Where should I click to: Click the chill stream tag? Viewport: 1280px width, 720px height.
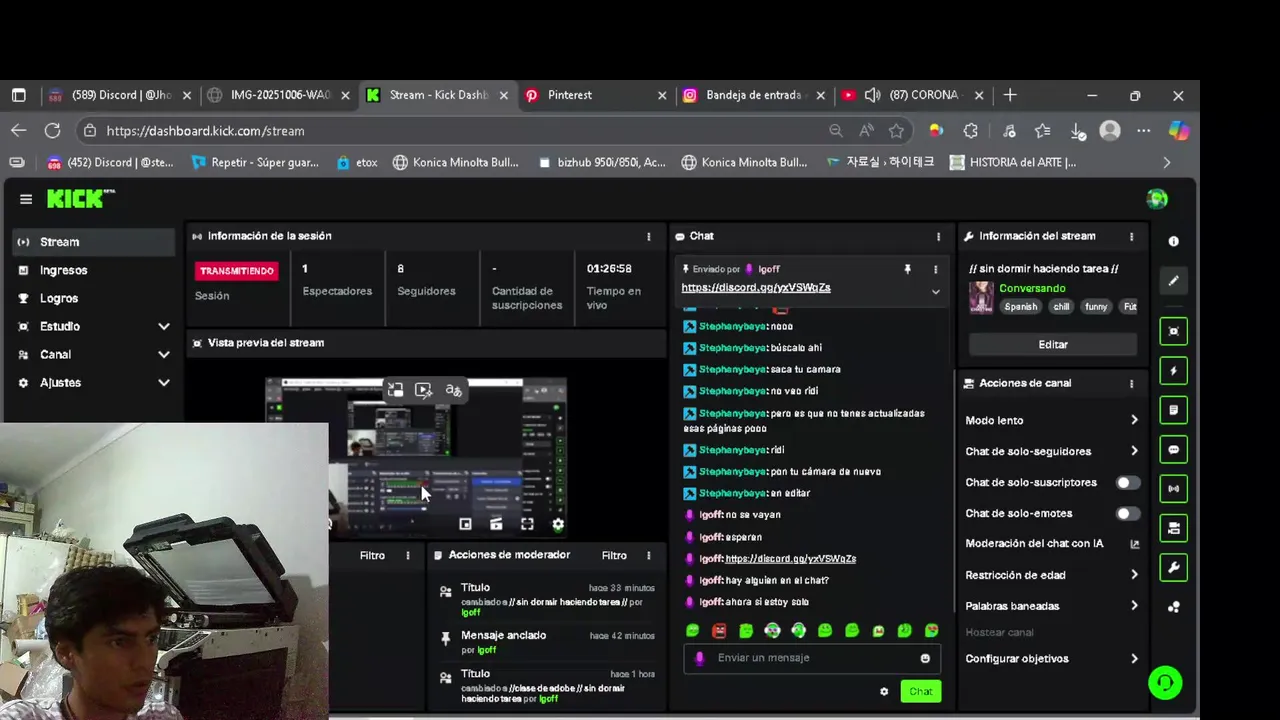pos(1061,307)
